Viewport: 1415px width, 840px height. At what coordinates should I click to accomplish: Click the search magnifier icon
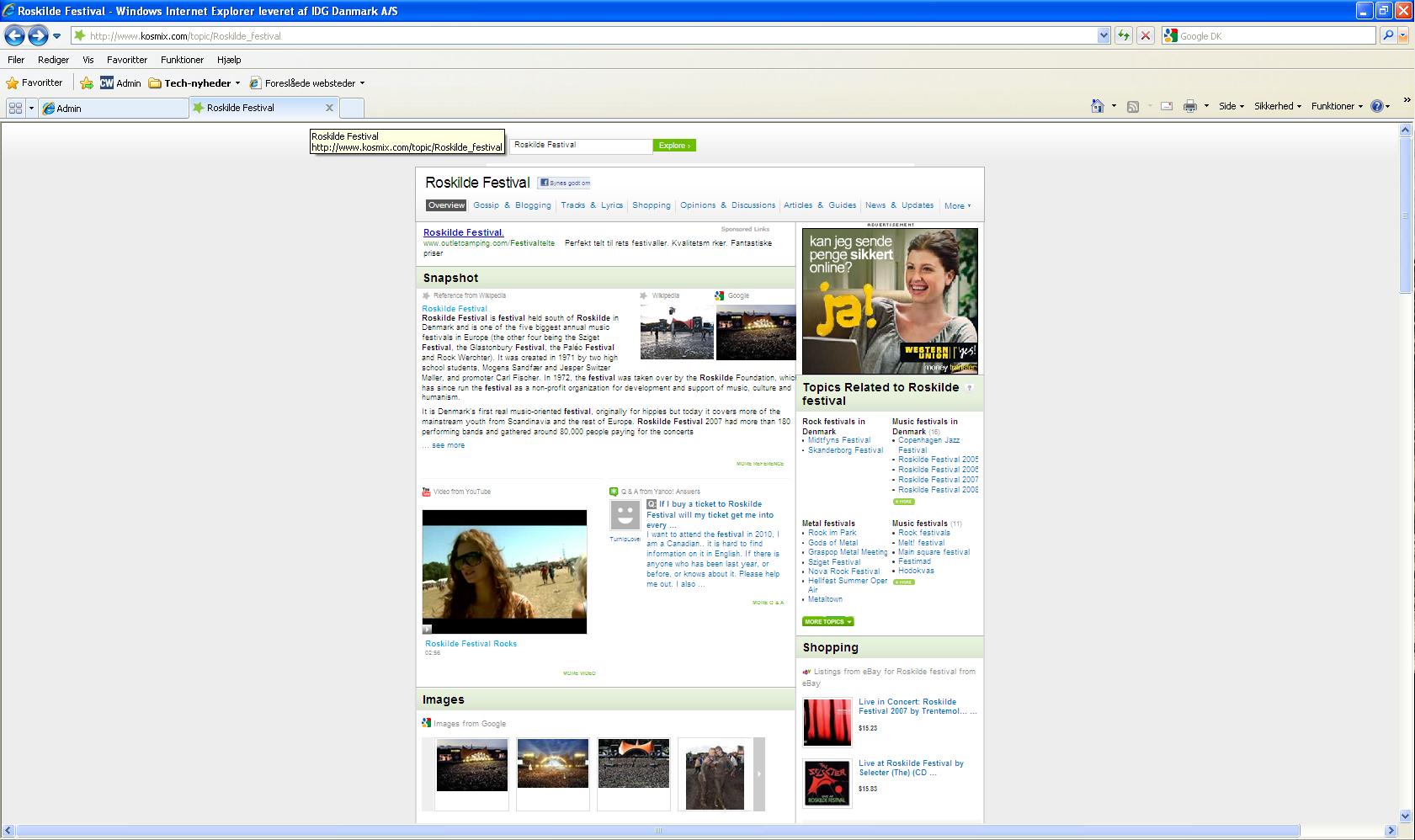pos(1388,35)
